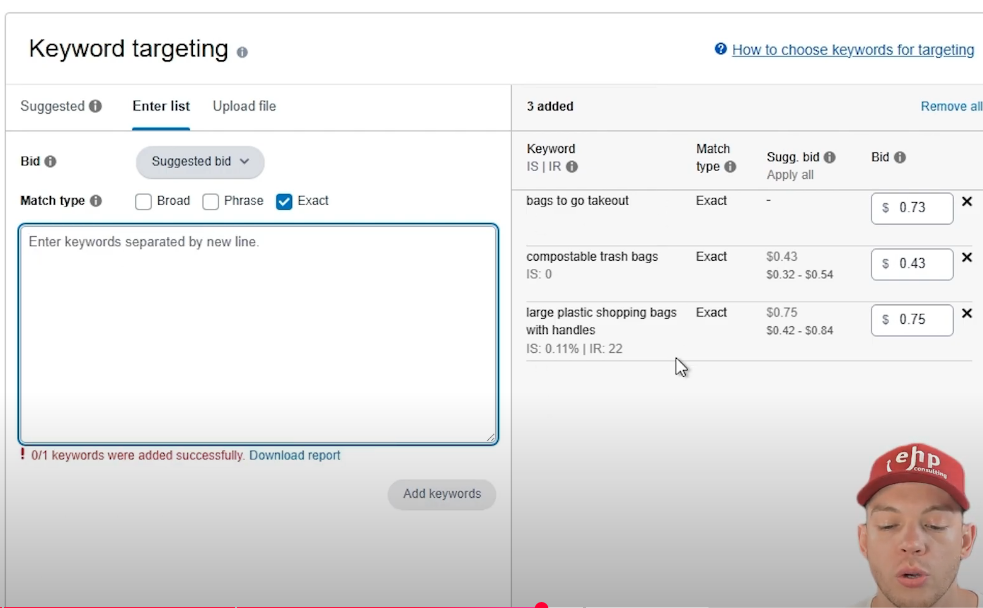Click the IS | IR info icon in keyword column
The height and width of the screenshot is (608, 983).
572,166
